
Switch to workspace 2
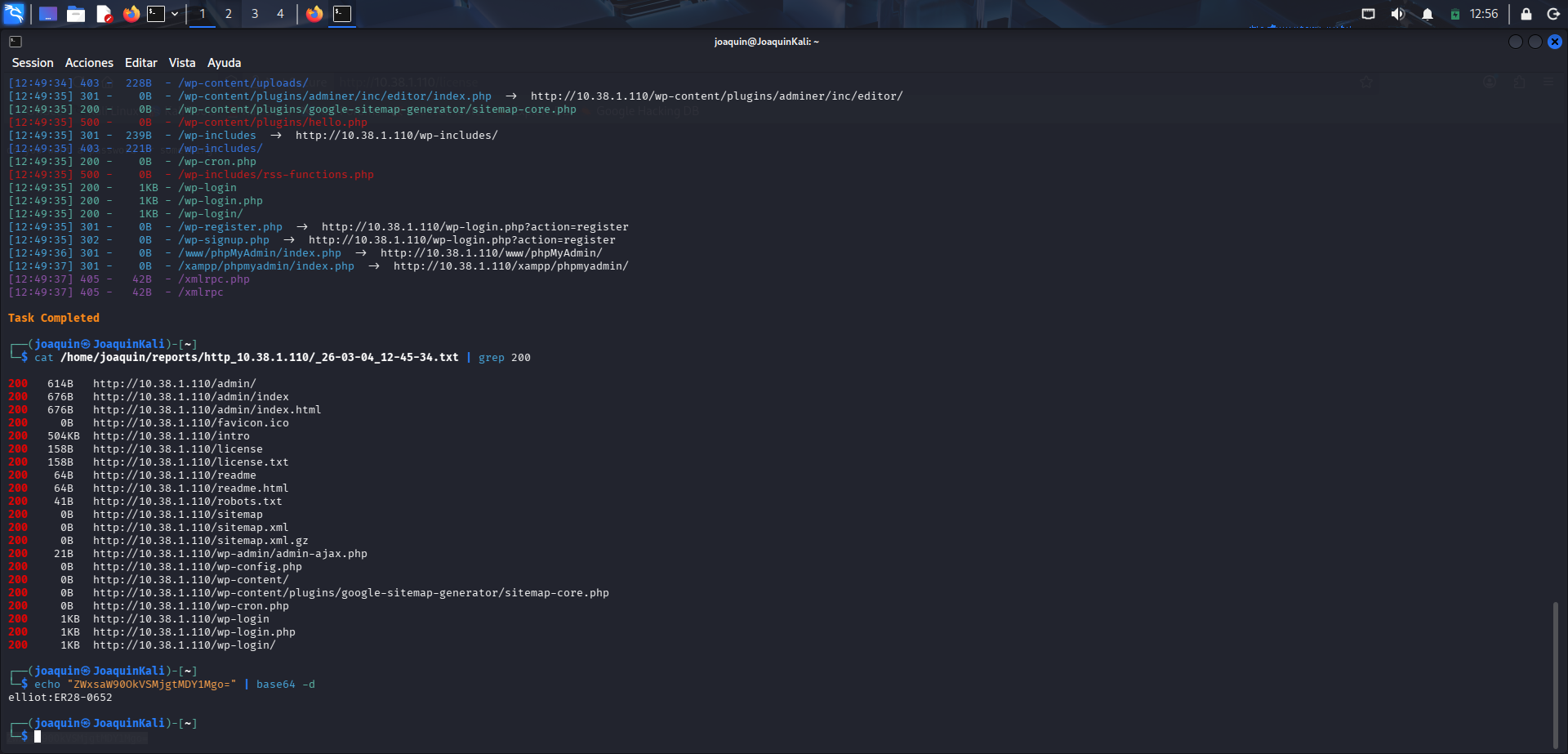pyautogui.click(x=228, y=13)
